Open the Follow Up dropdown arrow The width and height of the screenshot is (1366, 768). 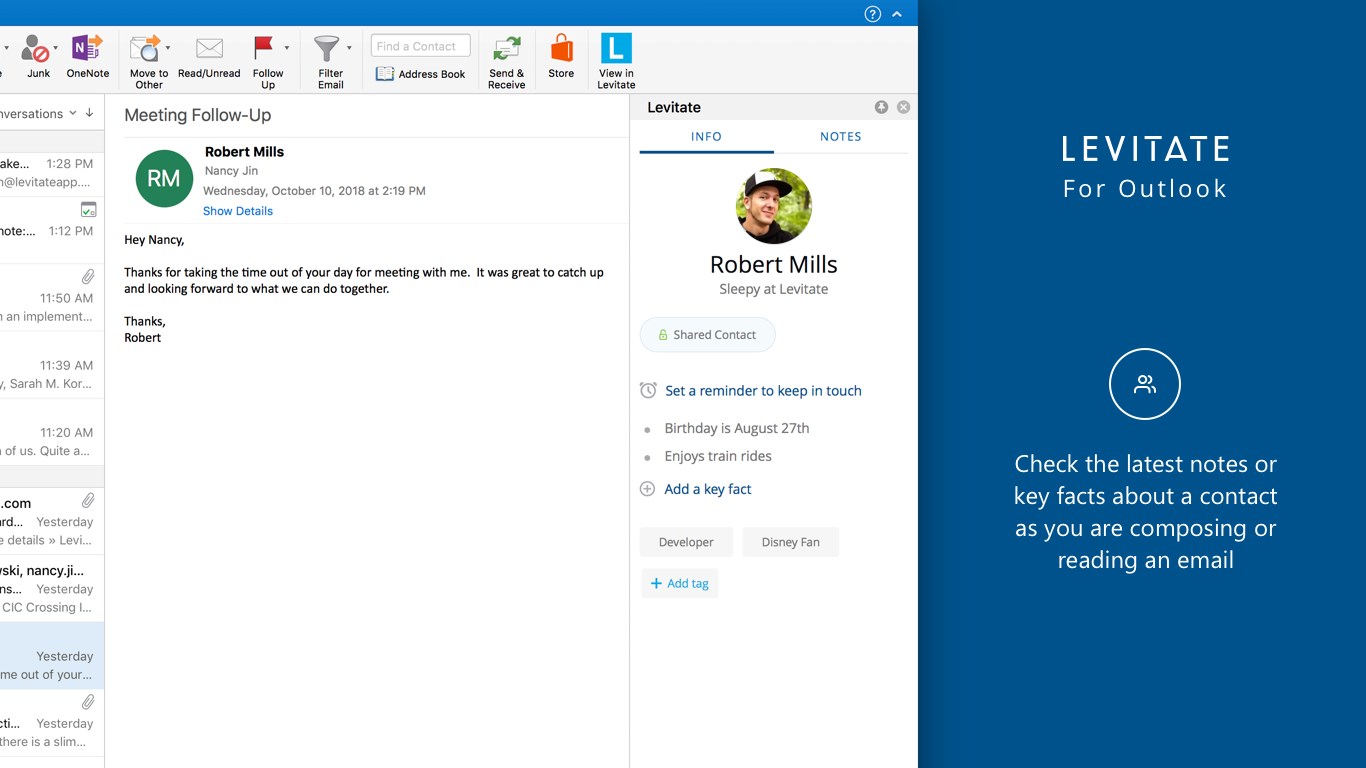287,48
